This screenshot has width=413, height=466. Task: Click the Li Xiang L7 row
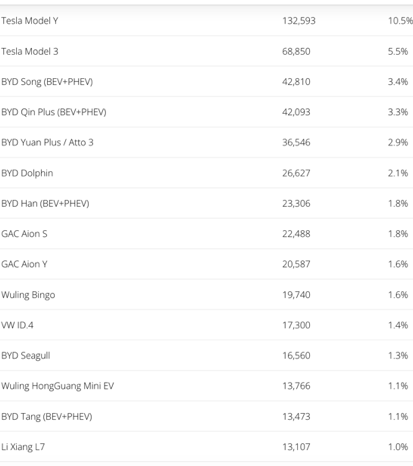tap(206, 447)
